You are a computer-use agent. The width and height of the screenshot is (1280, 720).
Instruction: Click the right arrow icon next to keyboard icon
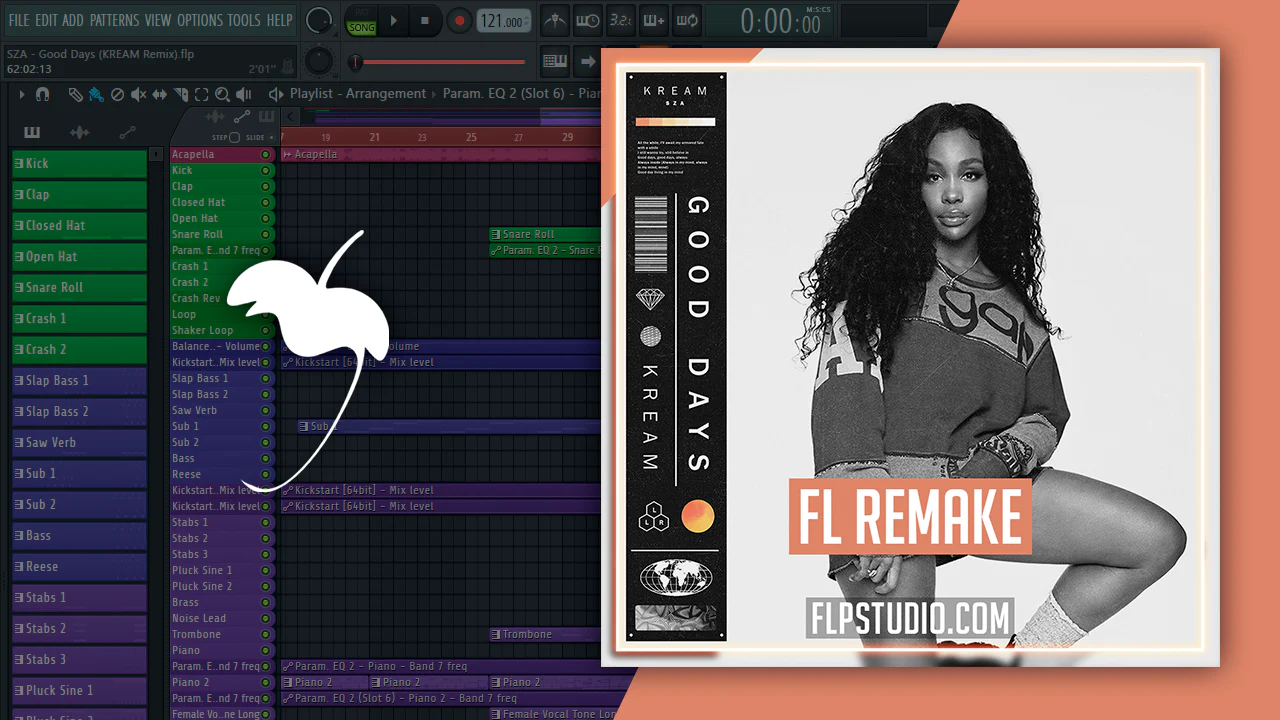click(x=588, y=61)
